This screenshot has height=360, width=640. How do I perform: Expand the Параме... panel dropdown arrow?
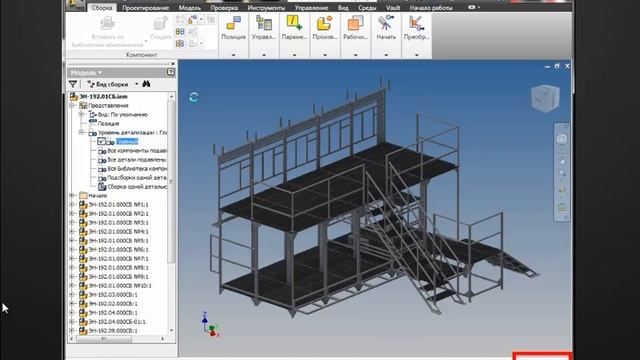pyautogui.click(x=294, y=55)
